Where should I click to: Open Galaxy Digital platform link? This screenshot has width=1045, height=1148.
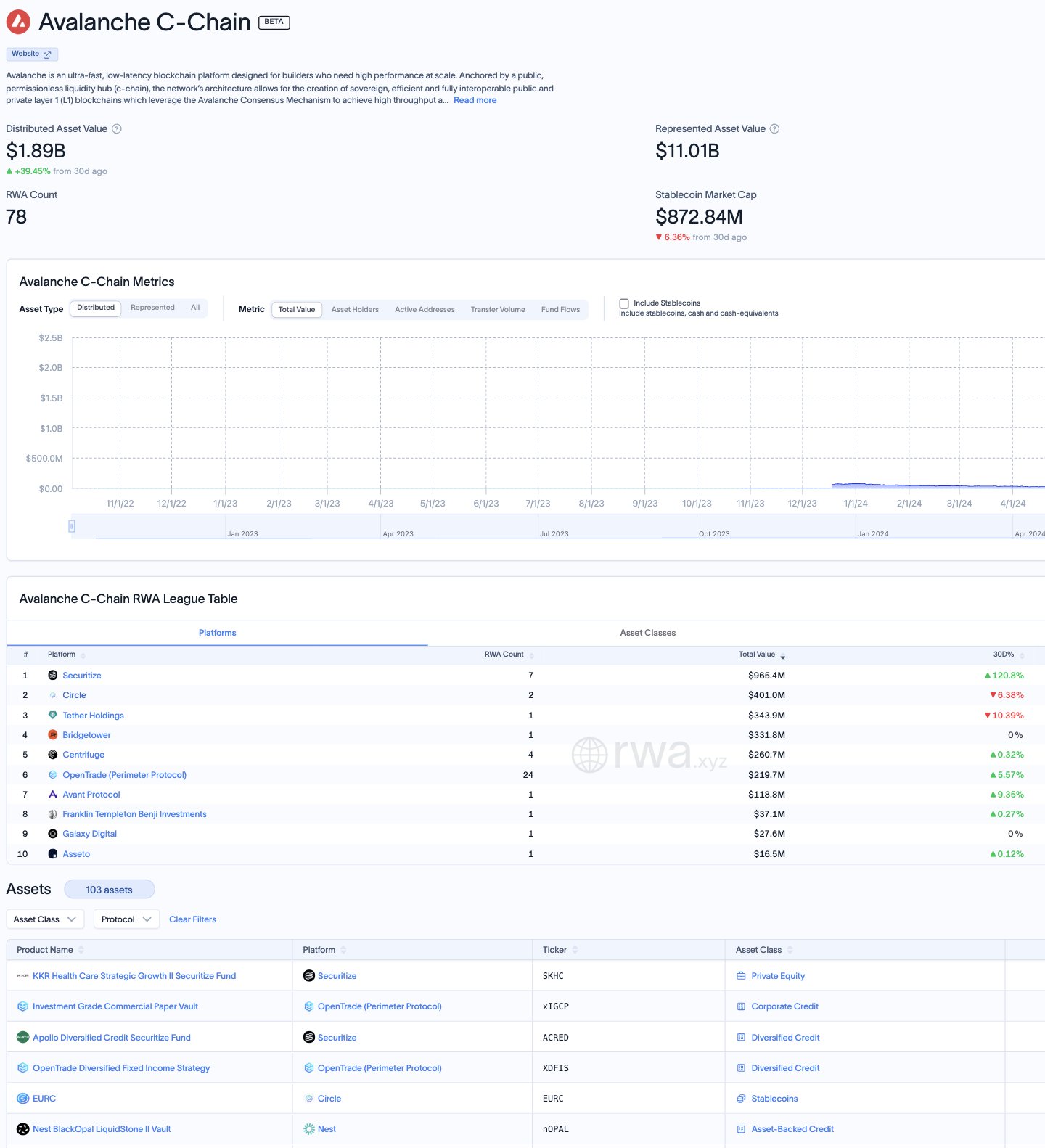89,834
